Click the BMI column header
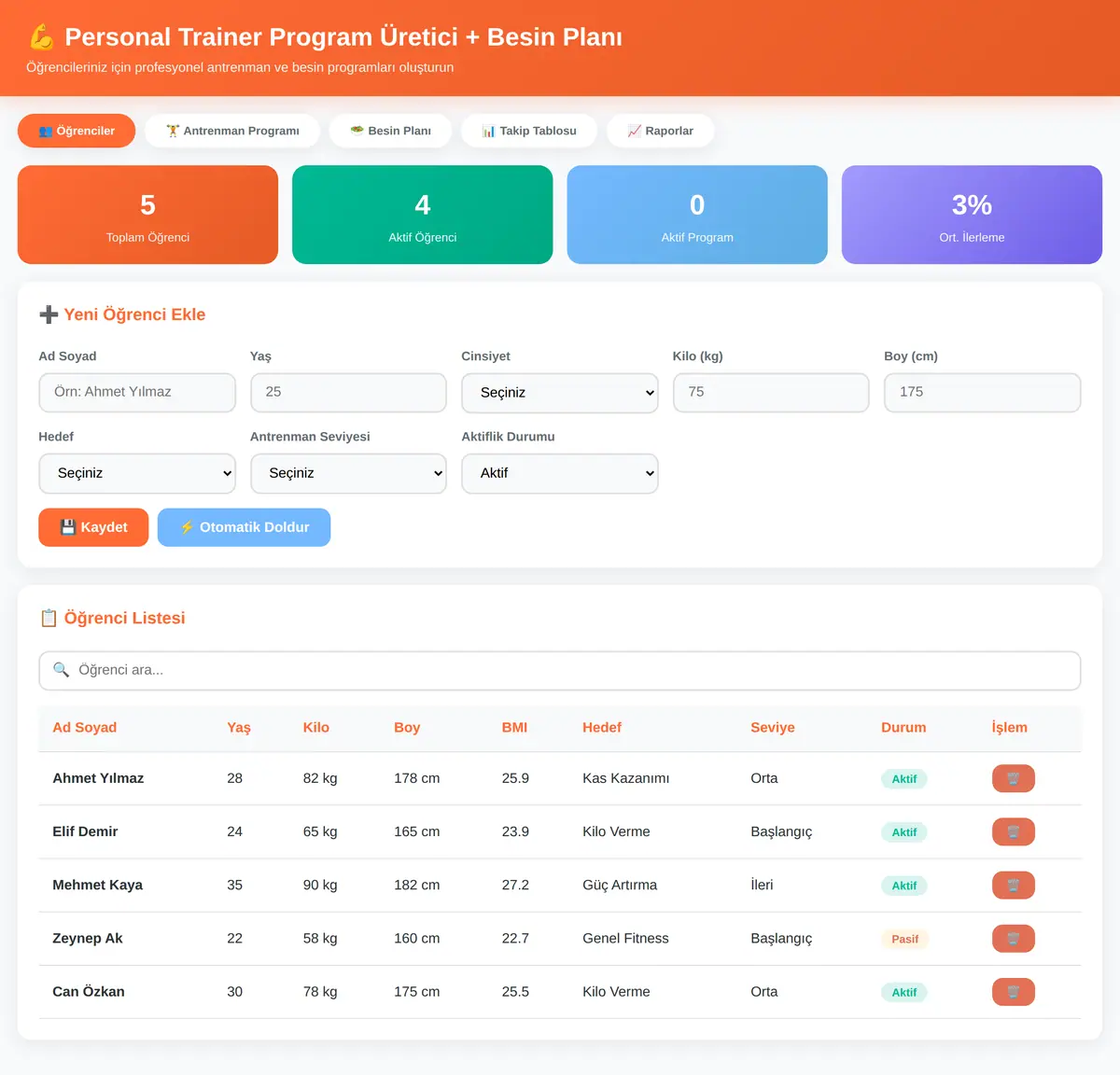This screenshot has height=1075, width=1120. pyautogui.click(x=514, y=728)
